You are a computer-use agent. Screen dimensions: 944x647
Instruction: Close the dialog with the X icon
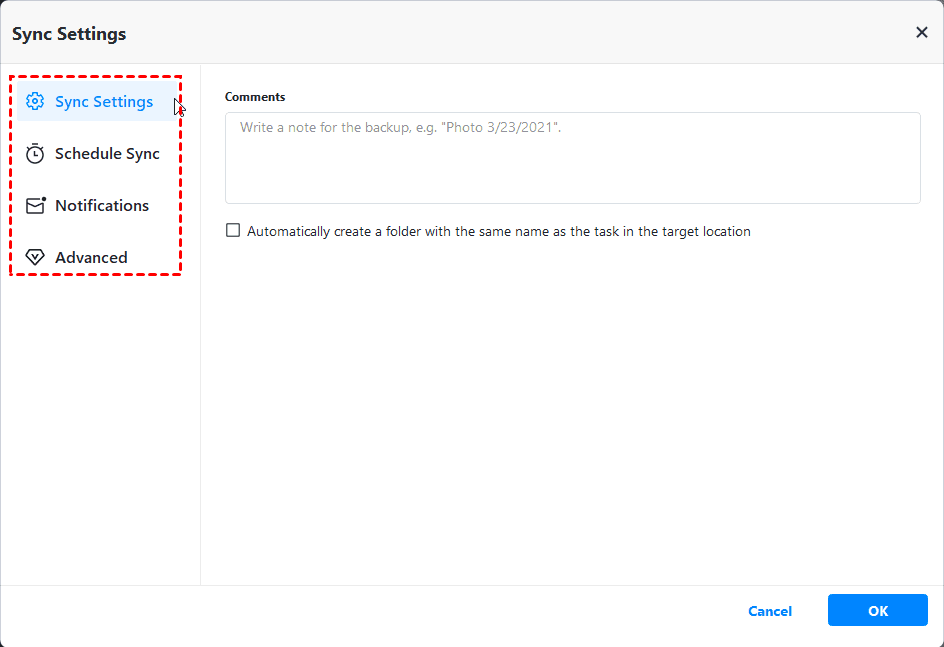click(x=922, y=33)
